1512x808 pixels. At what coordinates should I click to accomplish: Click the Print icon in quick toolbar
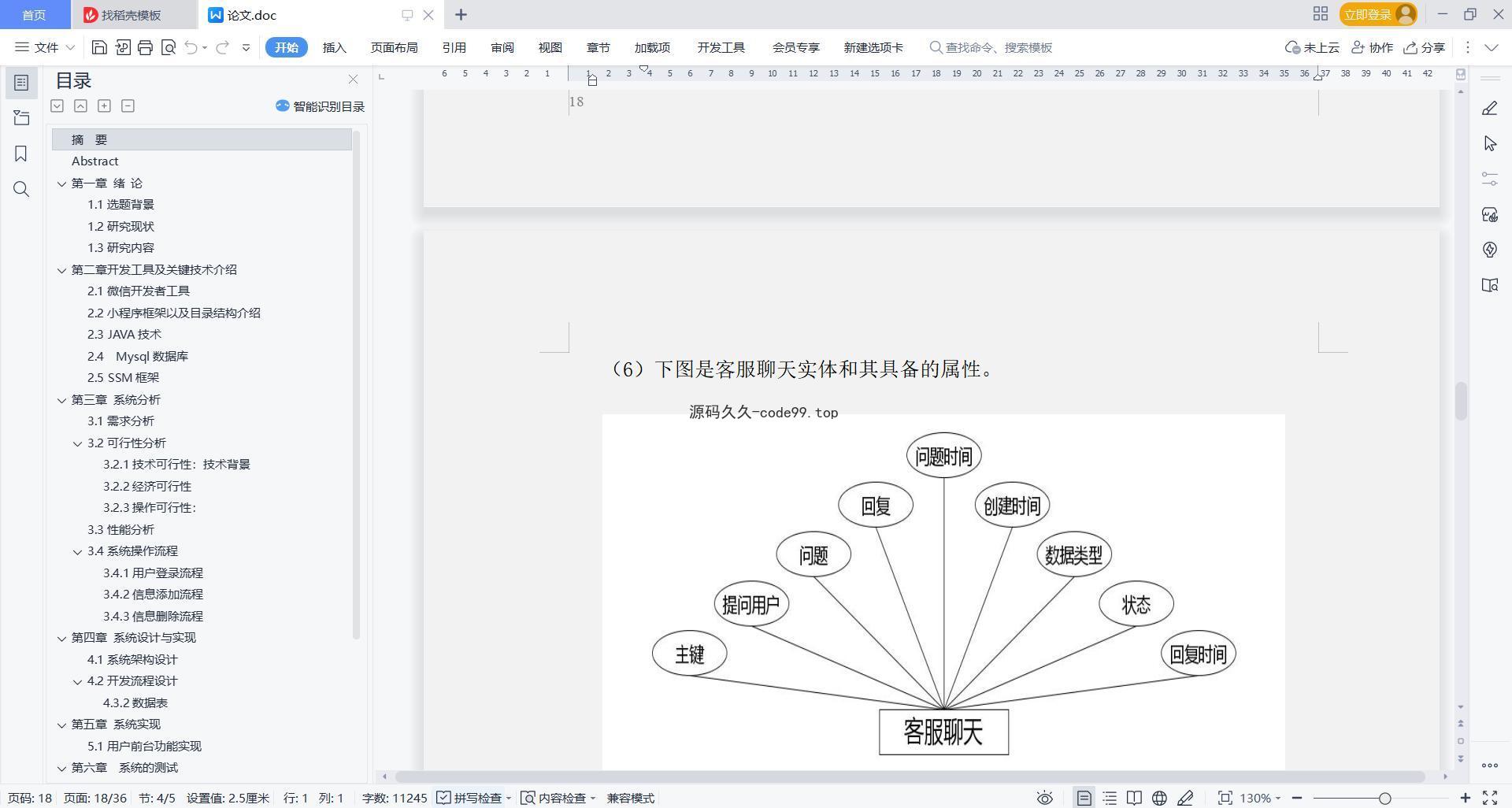click(145, 48)
